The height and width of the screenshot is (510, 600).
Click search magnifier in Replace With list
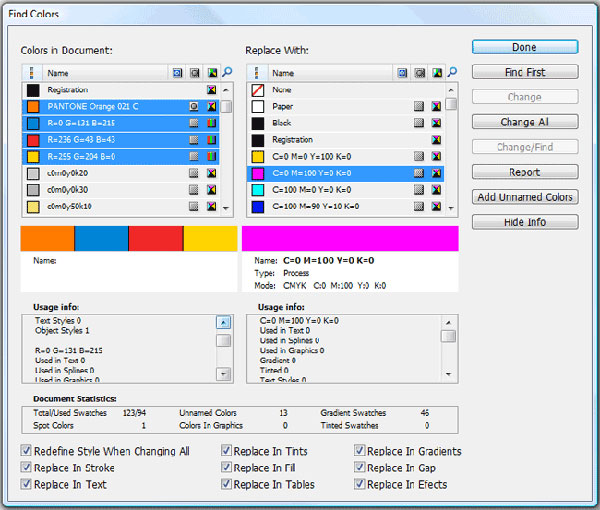click(x=452, y=72)
